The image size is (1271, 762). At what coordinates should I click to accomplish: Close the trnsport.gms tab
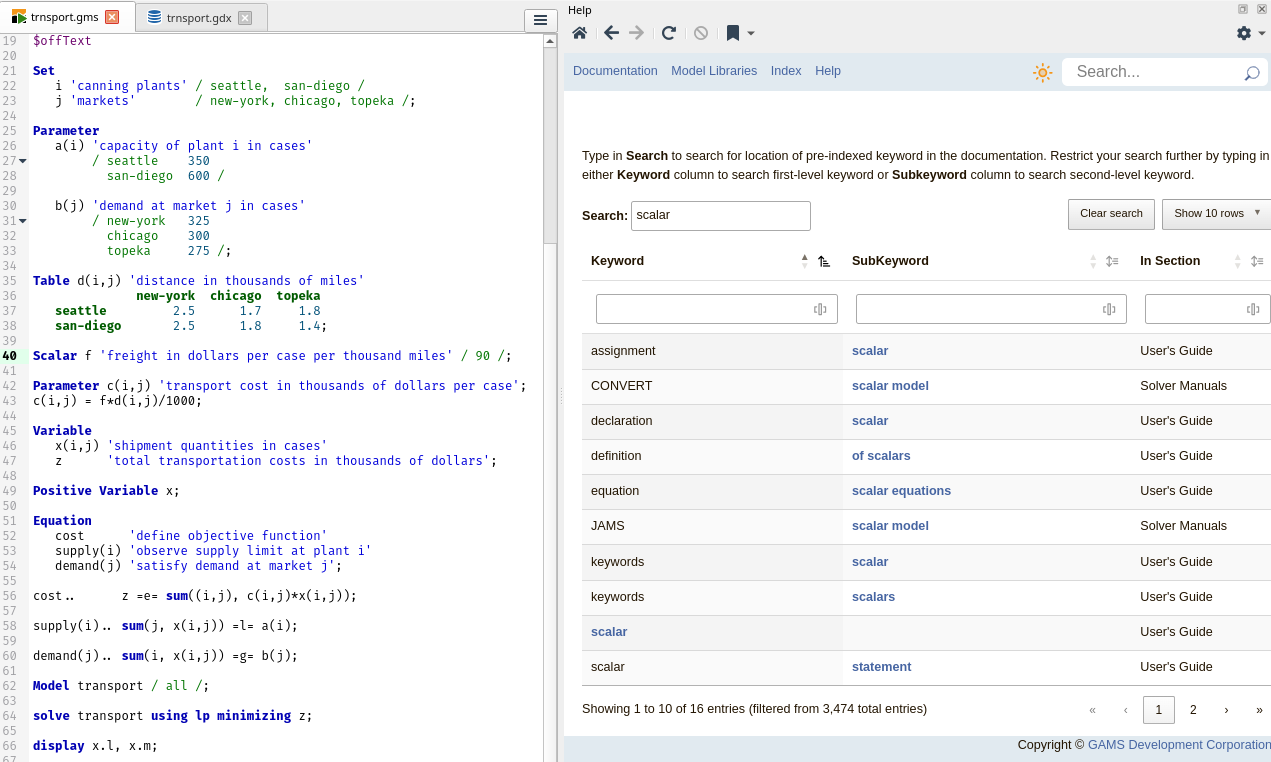pos(112,17)
